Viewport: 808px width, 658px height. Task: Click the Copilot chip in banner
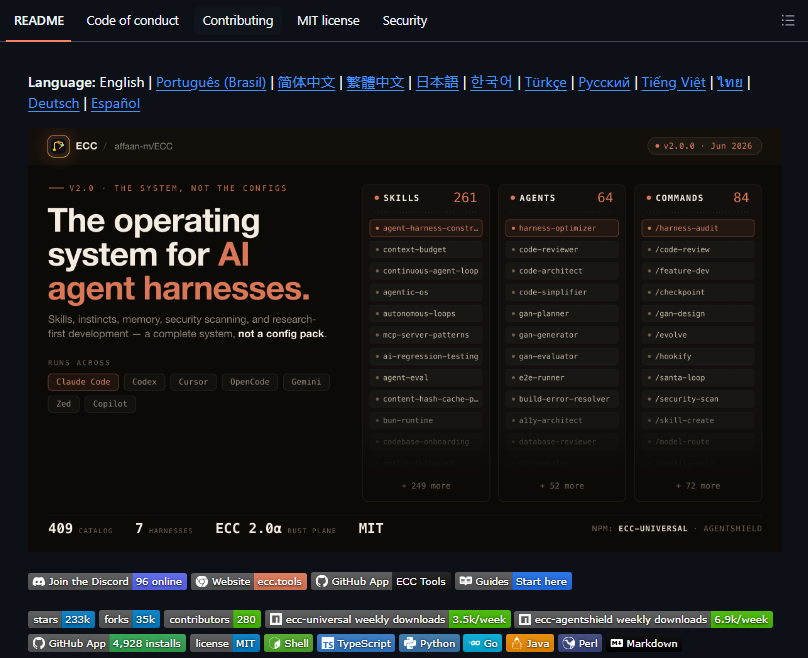point(110,404)
